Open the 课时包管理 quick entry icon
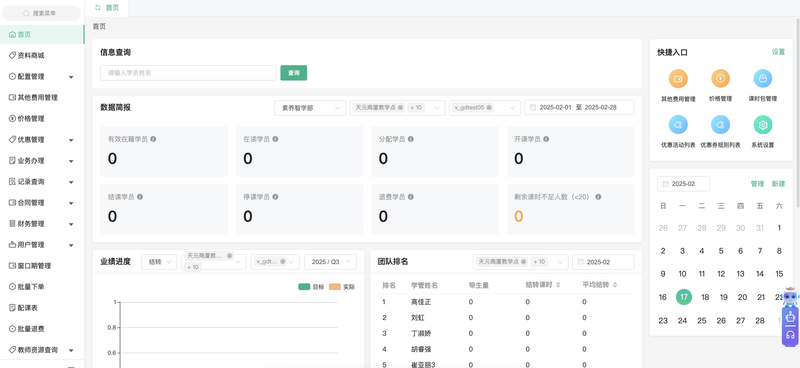The width and height of the screenshot is (800, 368). 763,79
